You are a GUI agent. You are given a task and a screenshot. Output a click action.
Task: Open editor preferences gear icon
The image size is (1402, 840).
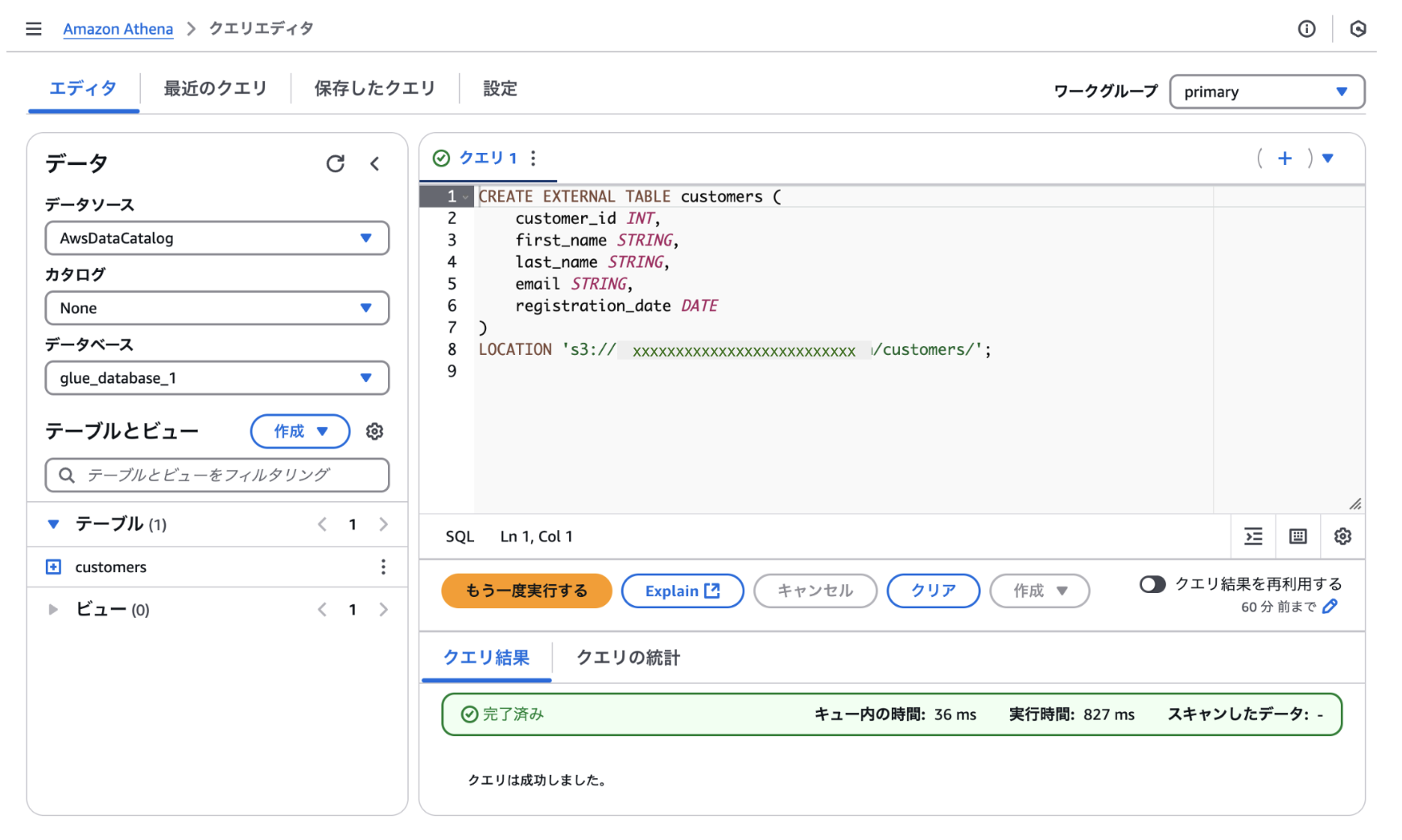[1342, 537]
